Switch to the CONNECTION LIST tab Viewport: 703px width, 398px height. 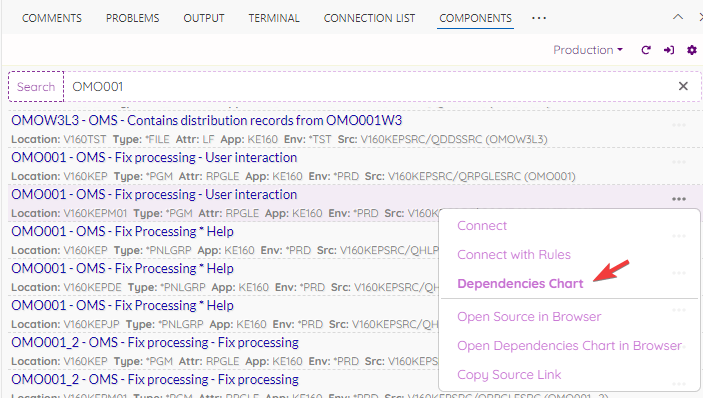click(369, 18)
